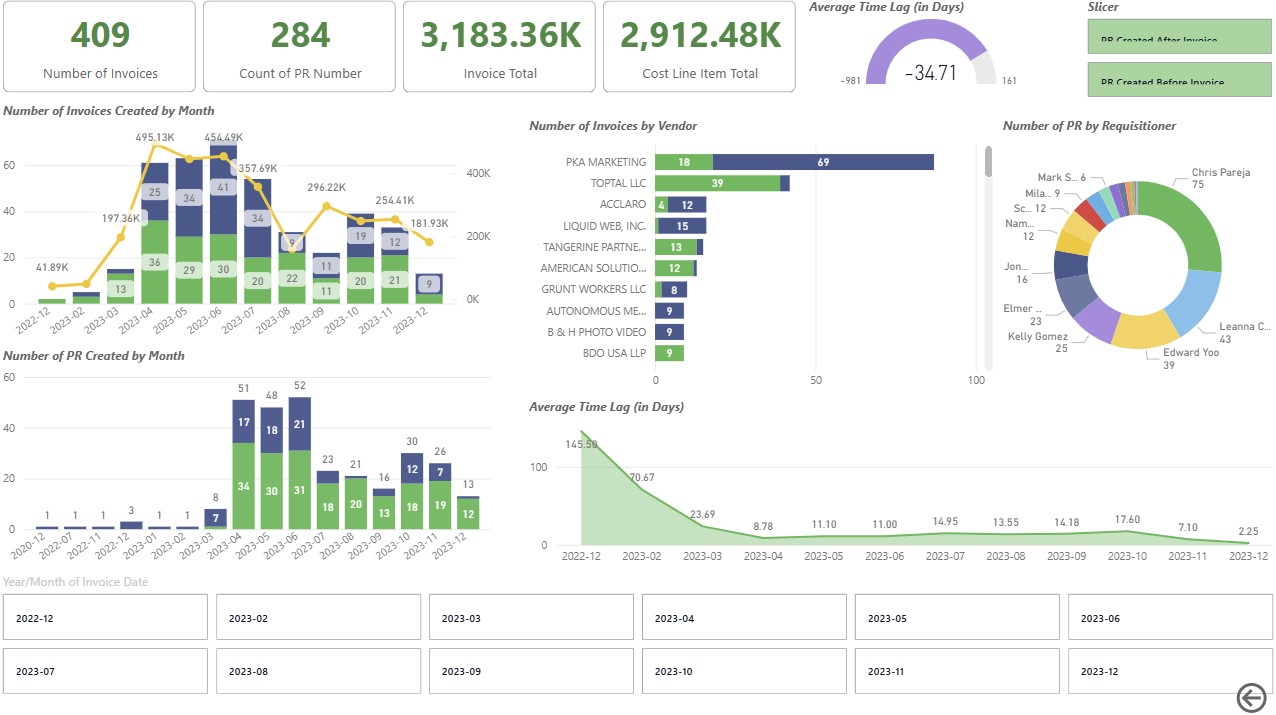The height and width of the screenshot is (715, 1276).
Task: Open the Count of PR Number card
Action: 300,47
